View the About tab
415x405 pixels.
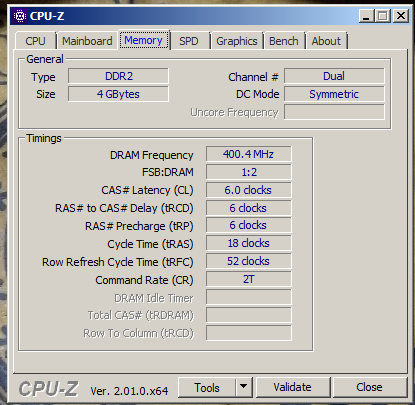click(x=326, y=41)
